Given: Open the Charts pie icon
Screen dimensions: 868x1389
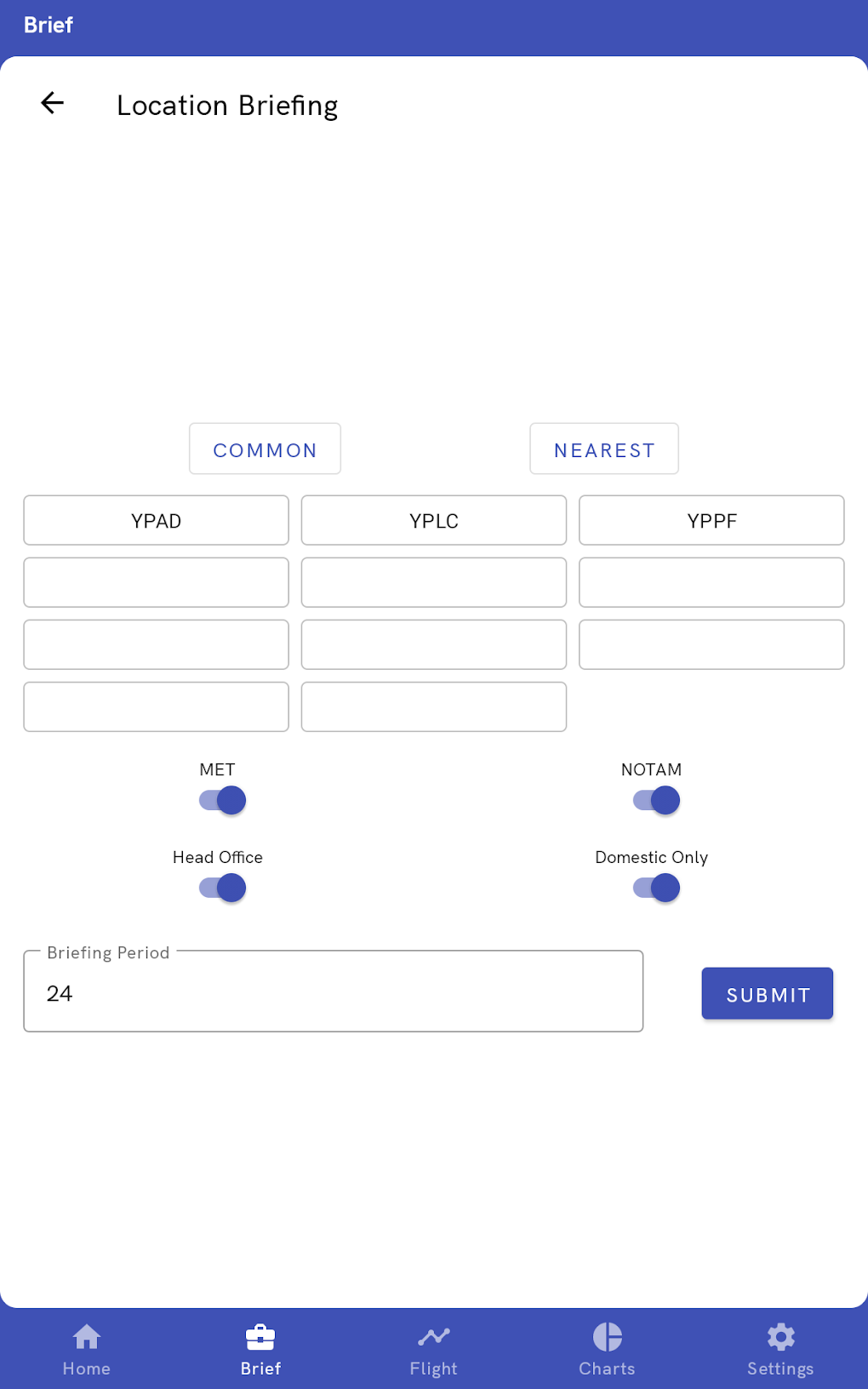Looking at the screenshot, I should point(608,1337).
